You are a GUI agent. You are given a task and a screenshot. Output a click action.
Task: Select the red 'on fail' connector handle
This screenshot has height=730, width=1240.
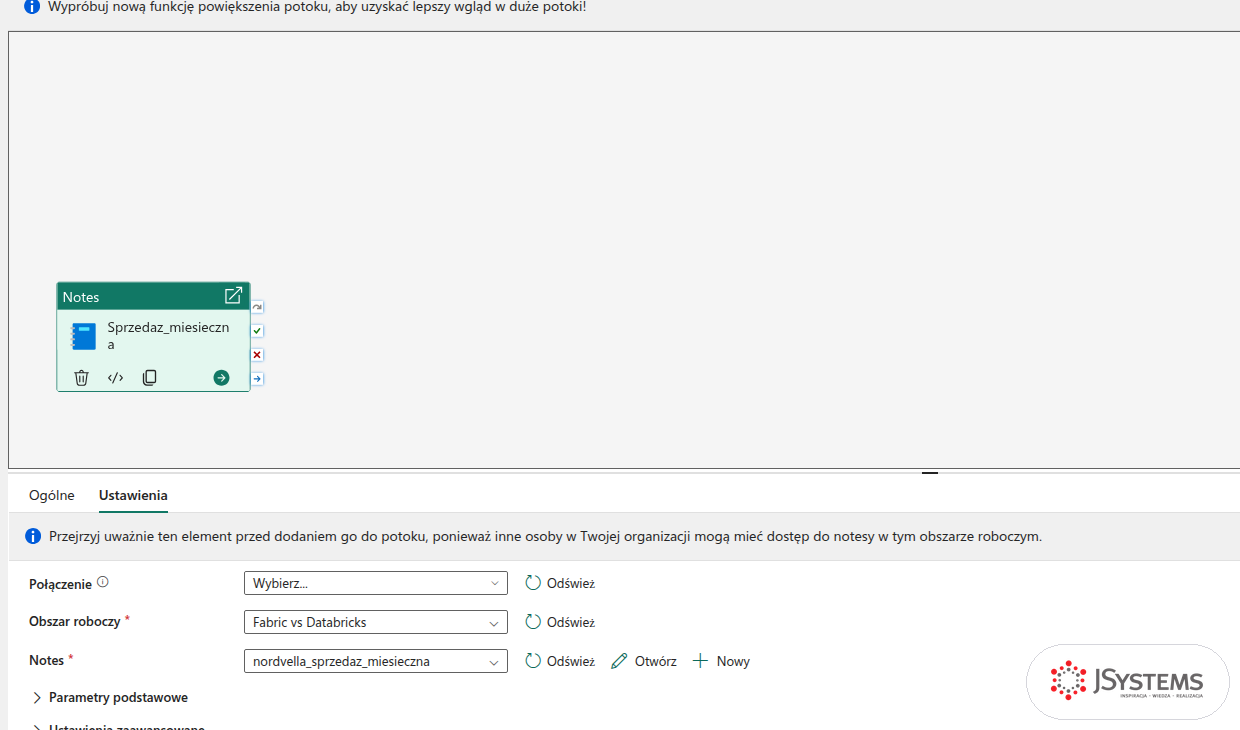[257, 355]
